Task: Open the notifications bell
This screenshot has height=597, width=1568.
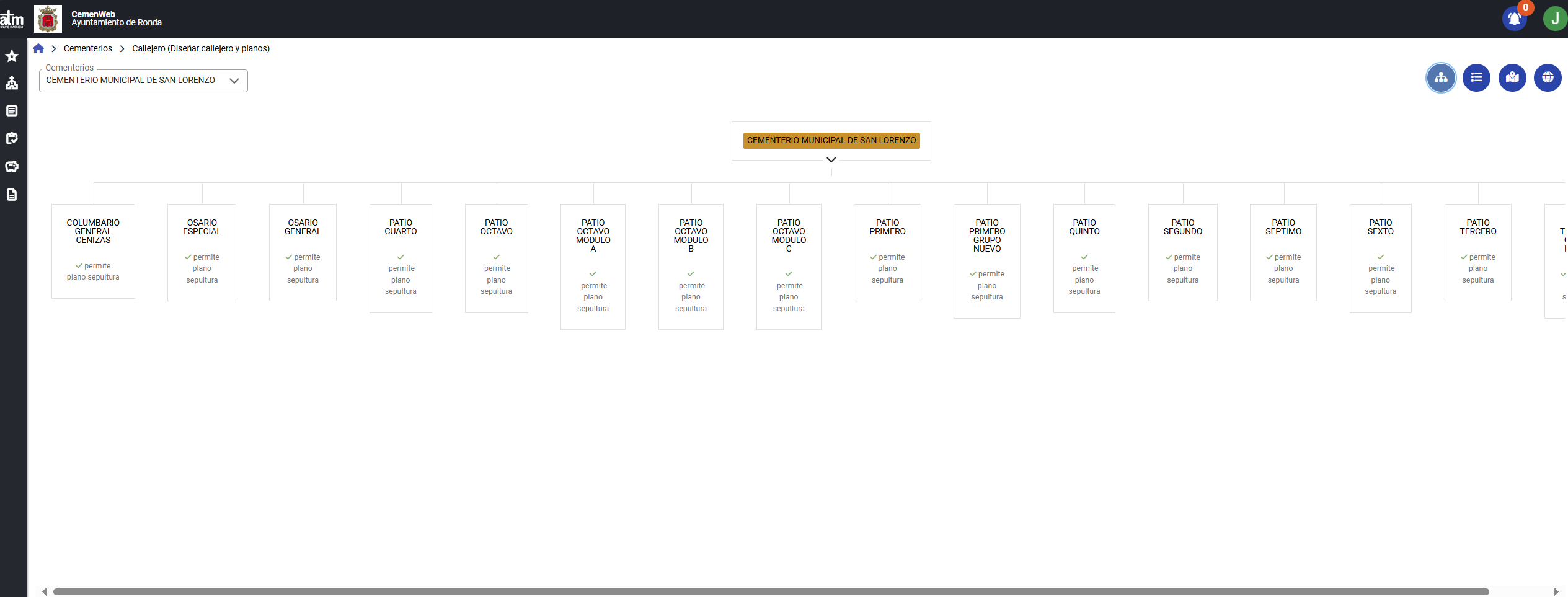Action: 1514,19
